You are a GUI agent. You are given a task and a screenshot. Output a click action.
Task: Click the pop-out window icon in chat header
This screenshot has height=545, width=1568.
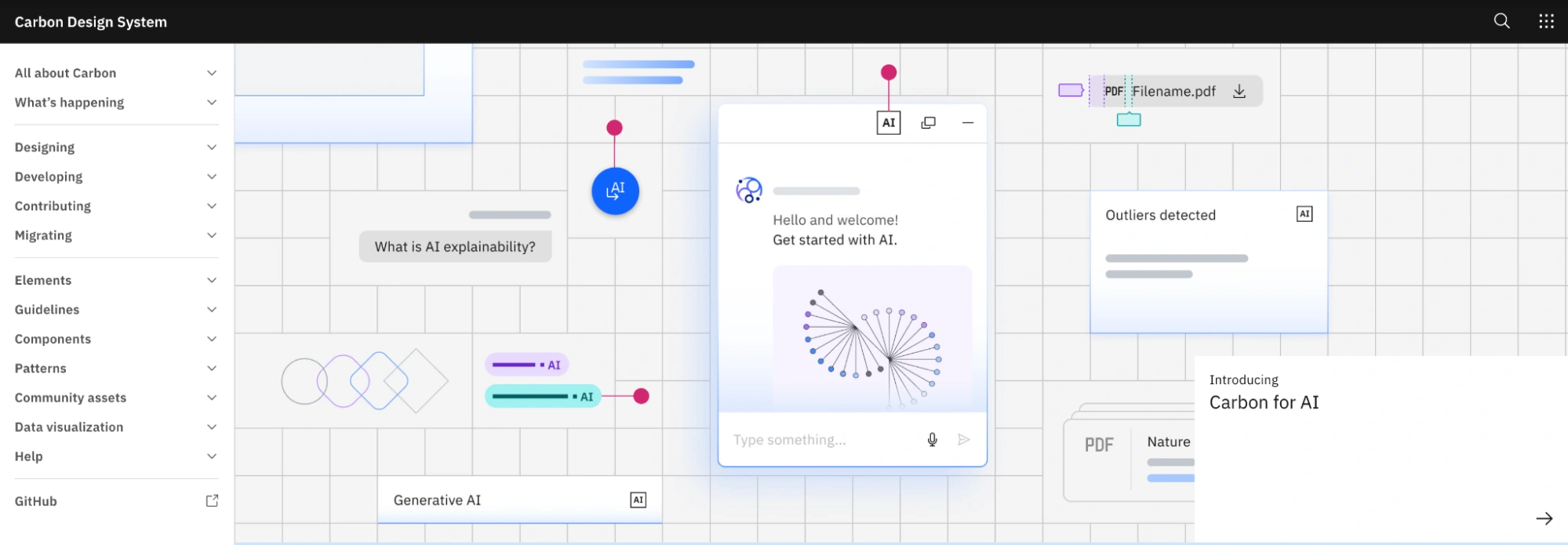point(928,122)
